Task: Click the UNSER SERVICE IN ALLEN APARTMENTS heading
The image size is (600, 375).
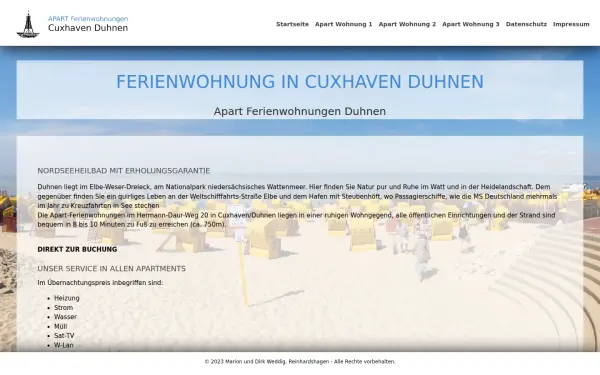Action: point(111,269)
